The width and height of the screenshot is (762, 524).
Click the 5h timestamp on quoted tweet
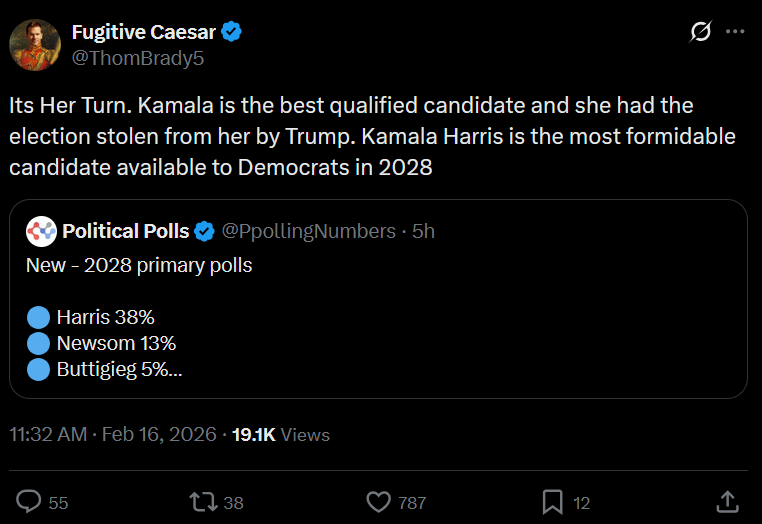tap(423, 231)
